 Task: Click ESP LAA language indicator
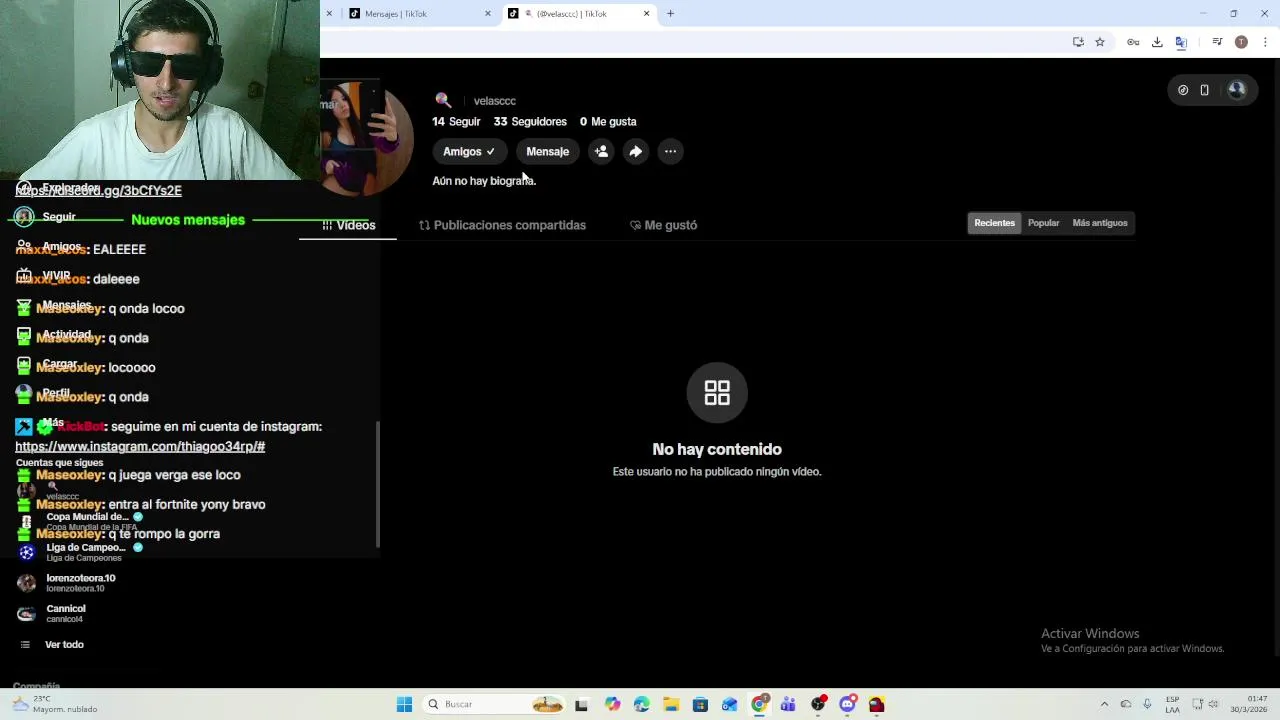click(1172, 704)
